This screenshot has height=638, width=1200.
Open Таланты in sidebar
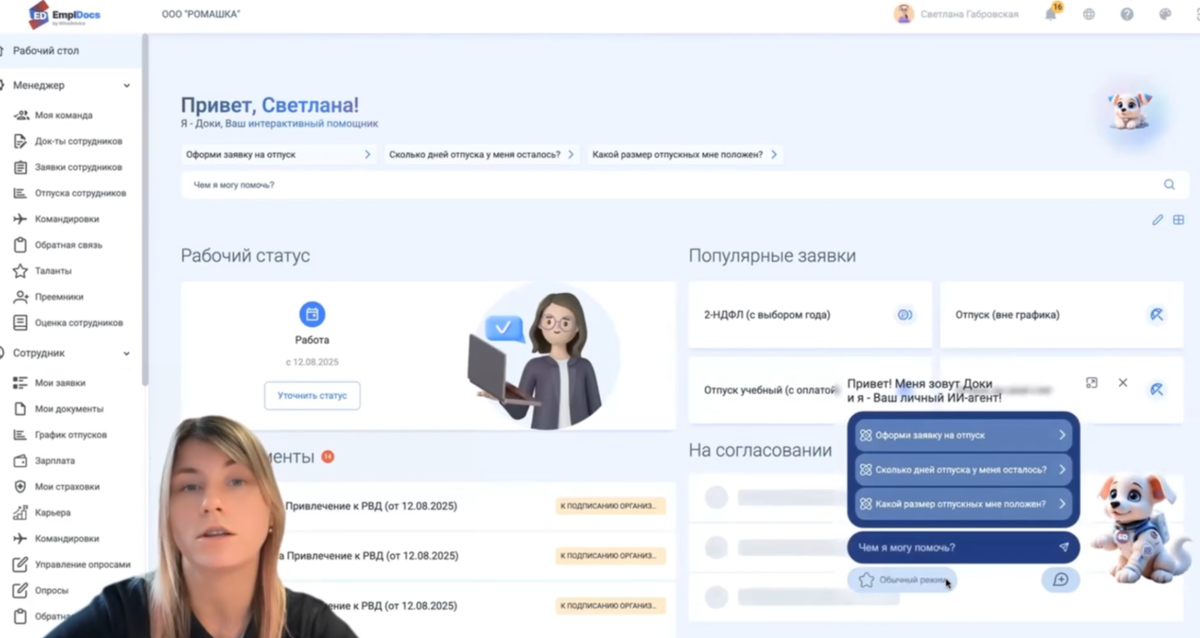click(x=53, y=271)
